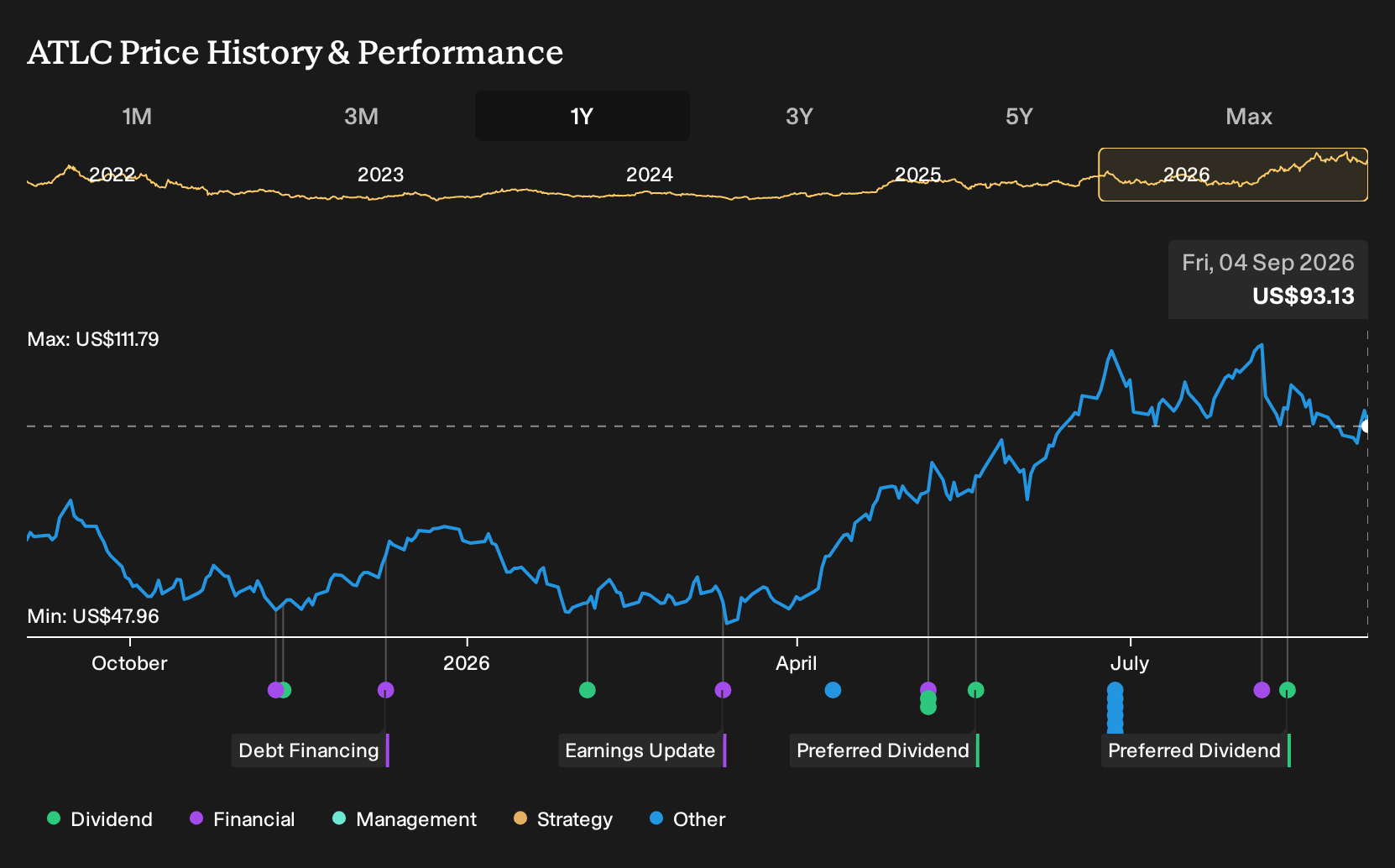
Task: Open the Debt Financing event label
Action: coord(310,750)
